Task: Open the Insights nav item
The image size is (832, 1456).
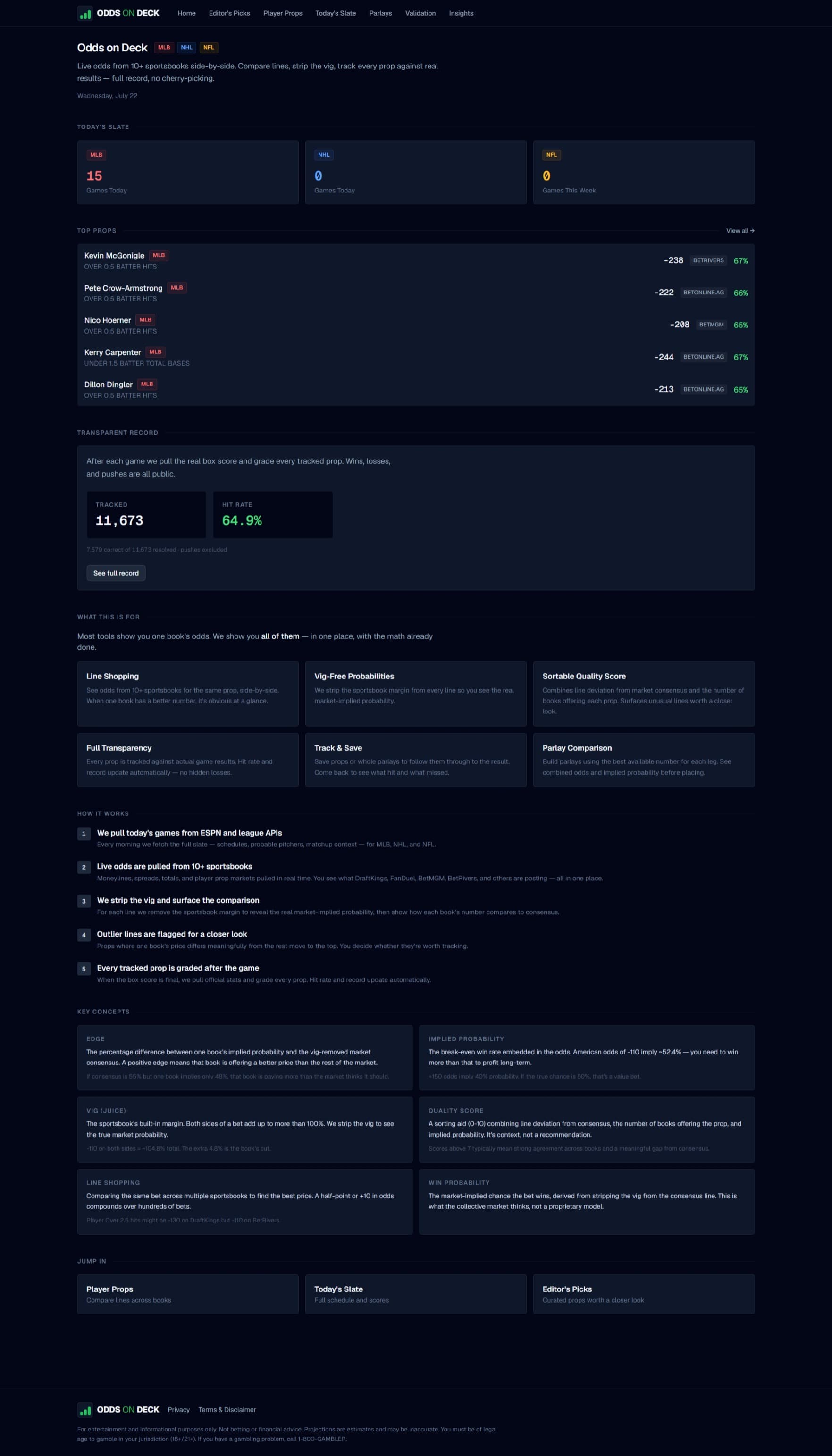Action: coord(461,13)
